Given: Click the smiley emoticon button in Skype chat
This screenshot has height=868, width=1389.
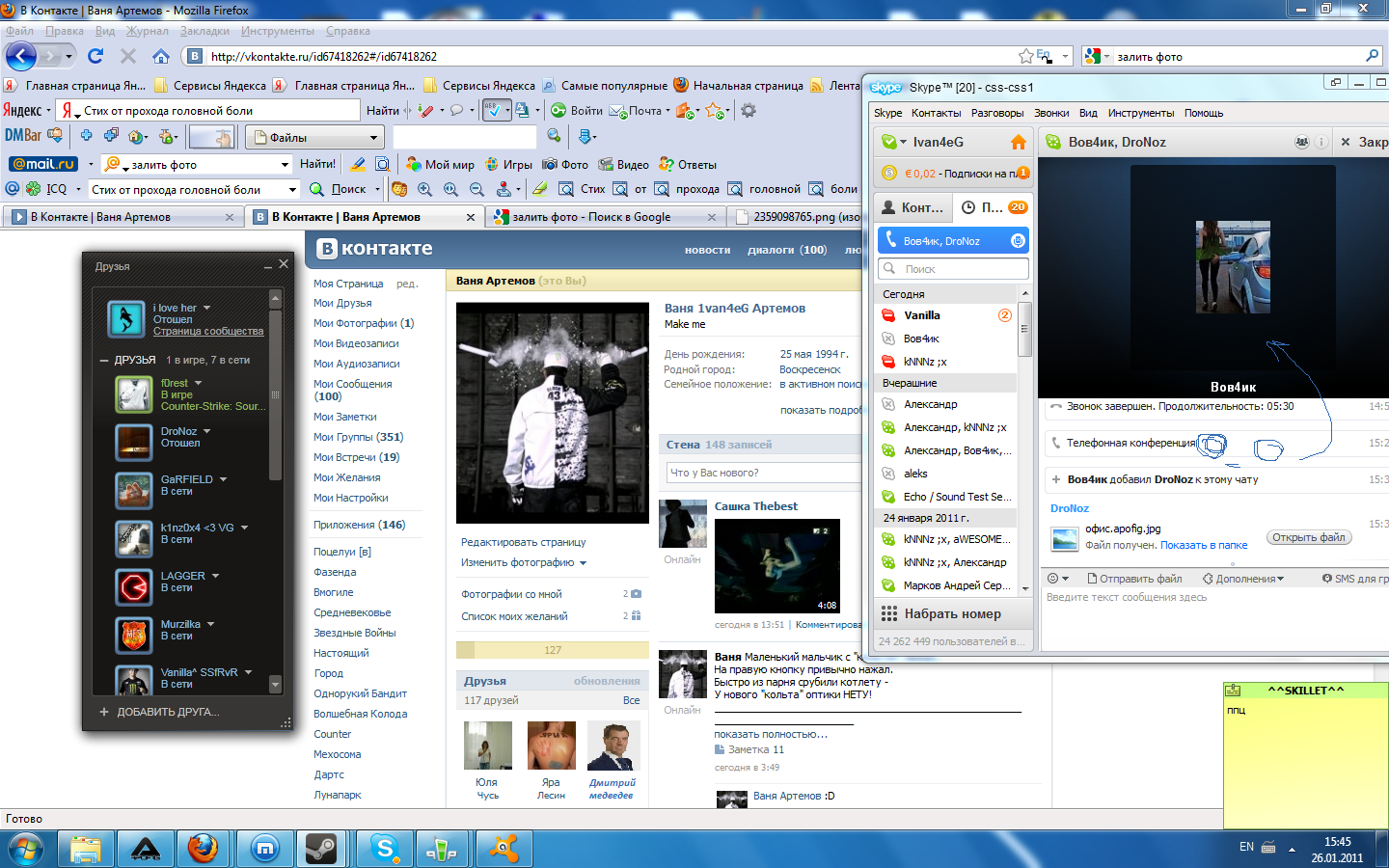Looking at the screenshot, I should click(1053, 579).
